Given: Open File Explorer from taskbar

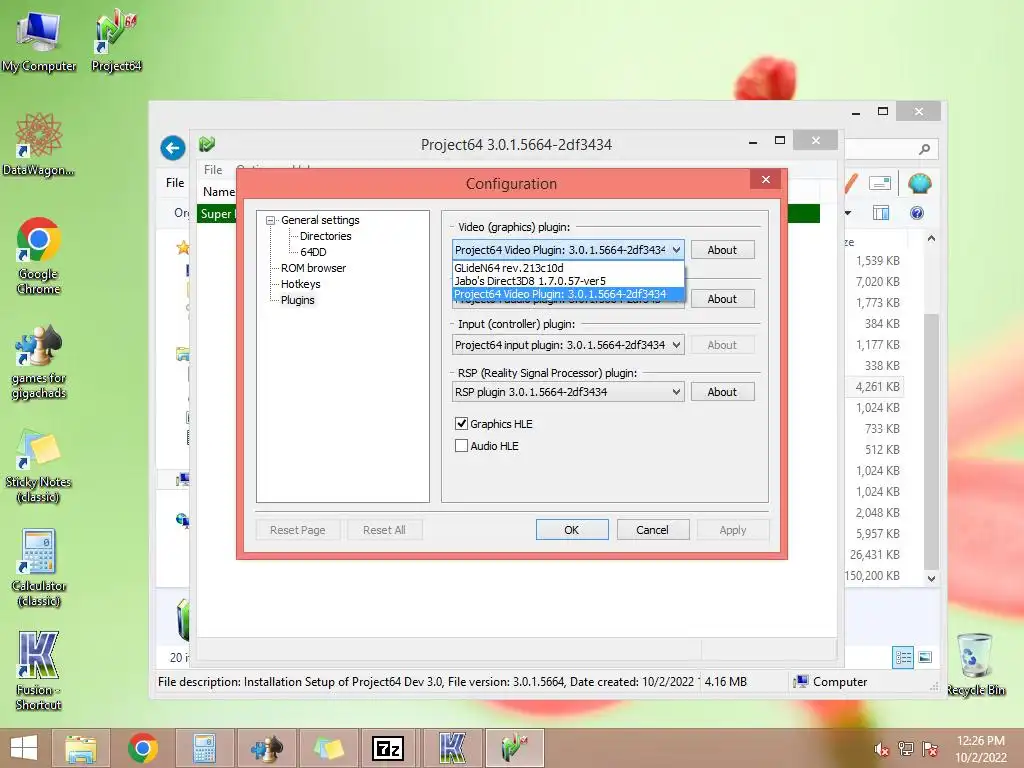Looking at the screenshot, I should tap(80, 748).
